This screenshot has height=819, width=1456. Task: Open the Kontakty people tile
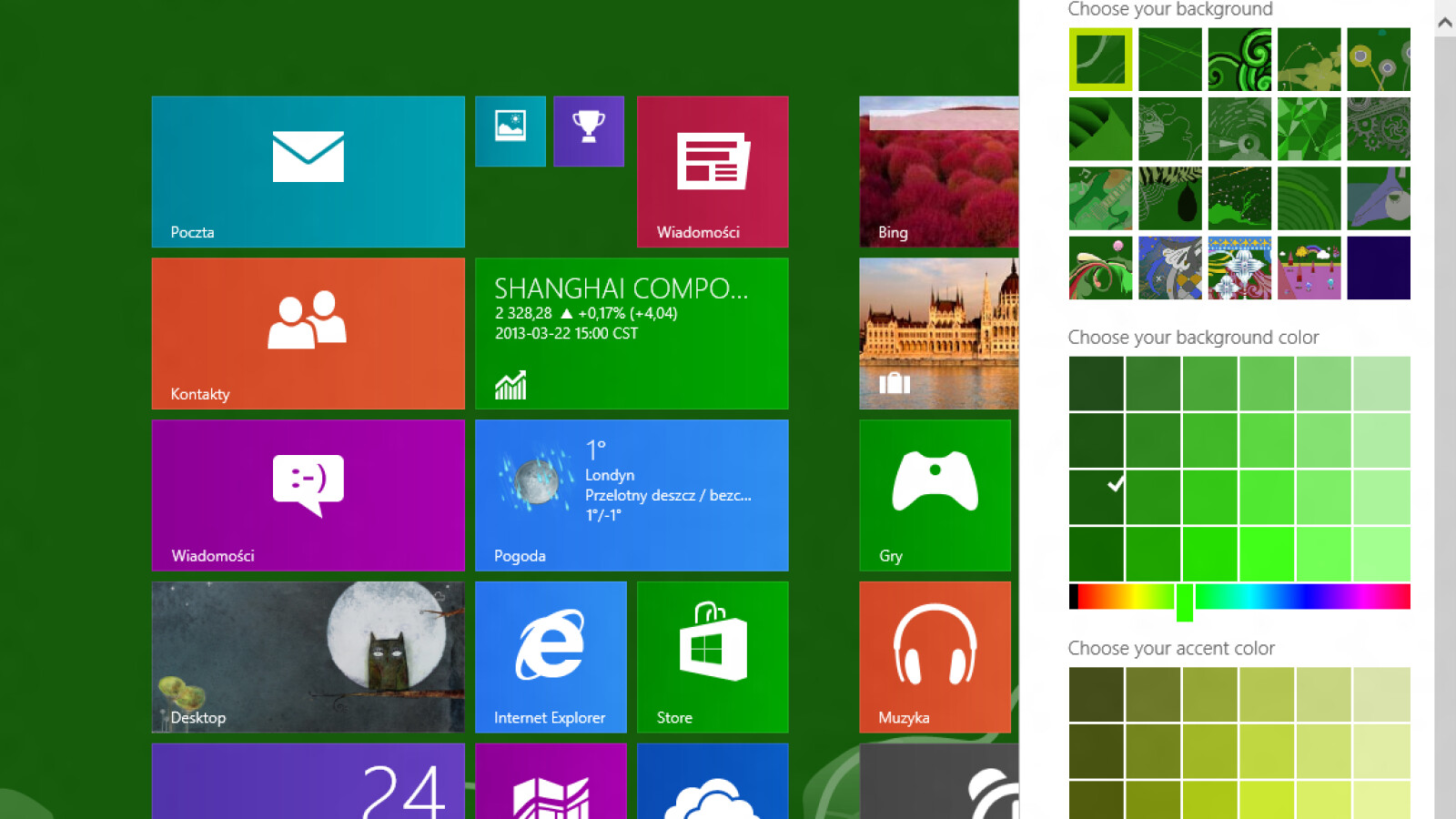coord(308,333)
